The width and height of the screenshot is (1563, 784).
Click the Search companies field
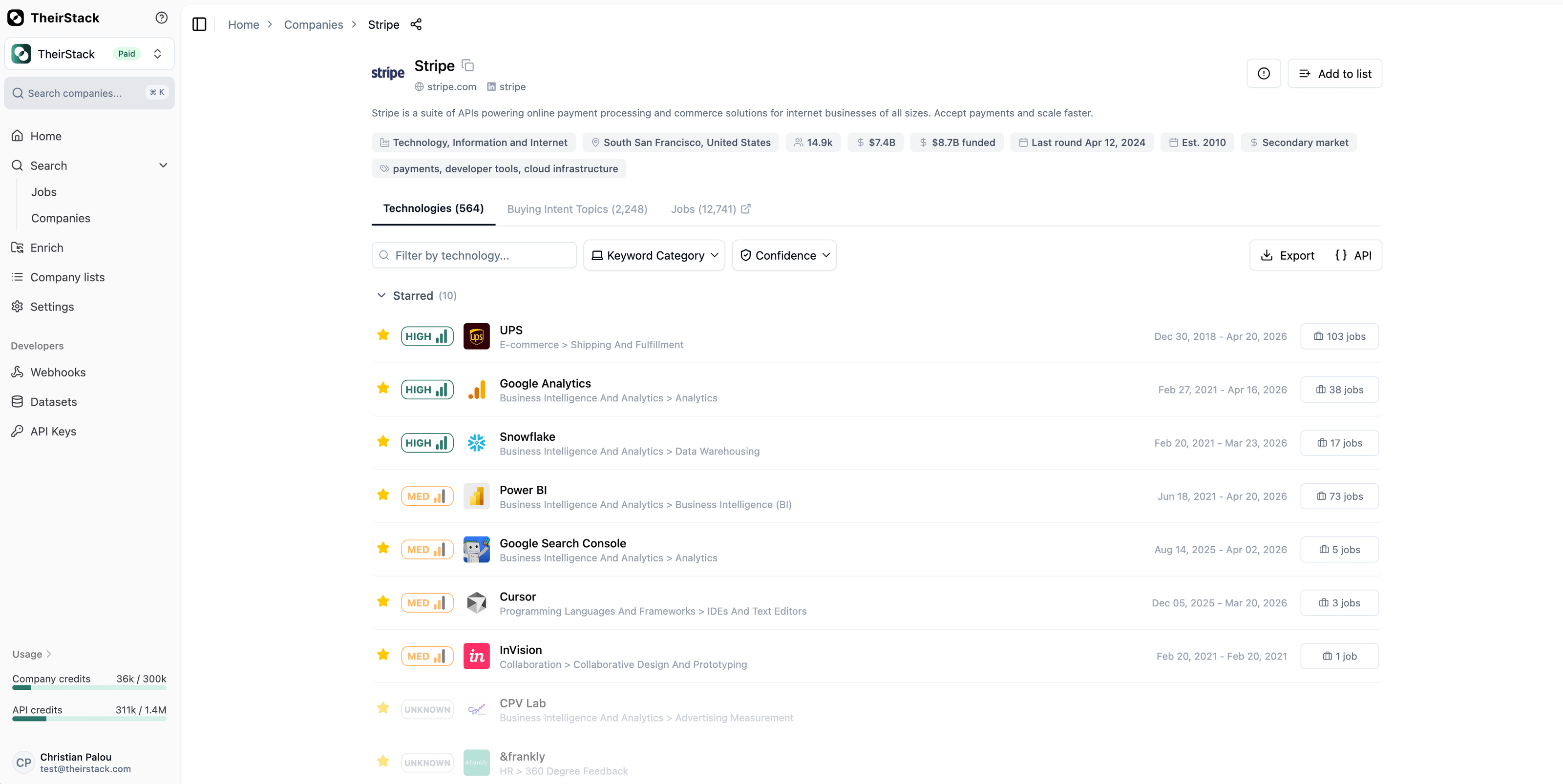tap(89, 93)
